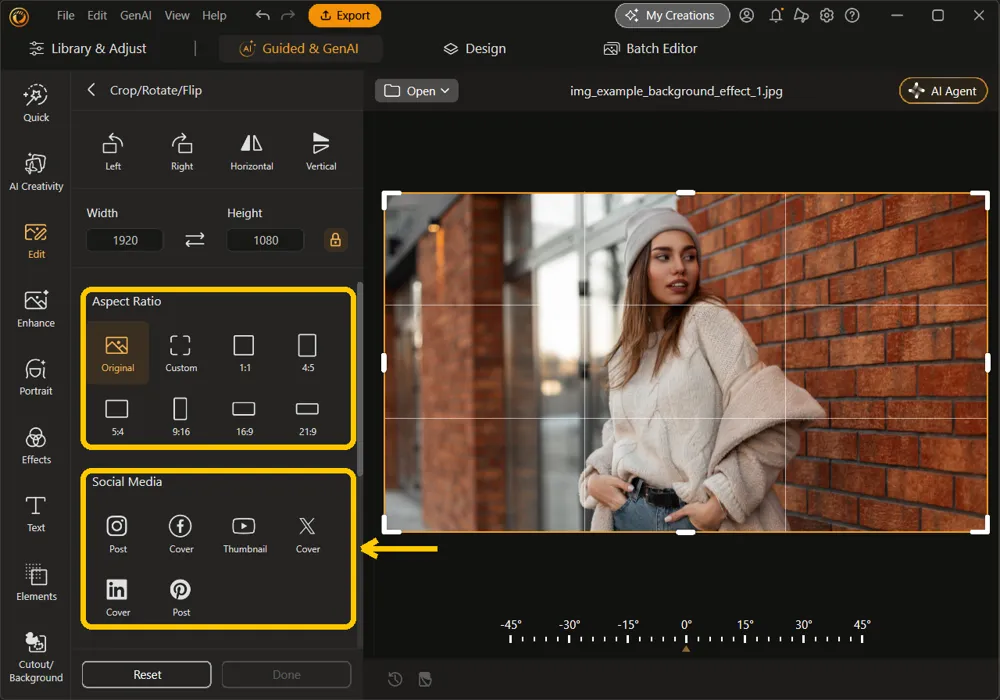The image size is (1000, 700).
Task: Choose 5:4 aspect ratio
Action: 117,417
